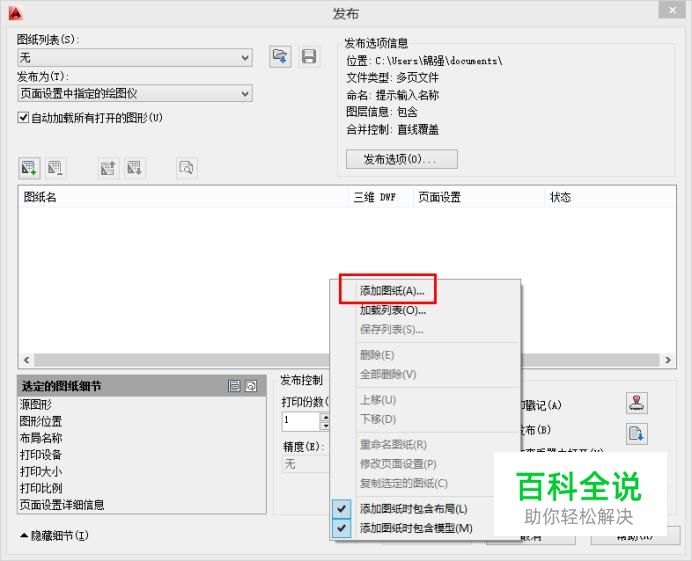Click the remove sheets toolbar icon
This screenshot has height=561, width=692.
[x=56, y=168]
